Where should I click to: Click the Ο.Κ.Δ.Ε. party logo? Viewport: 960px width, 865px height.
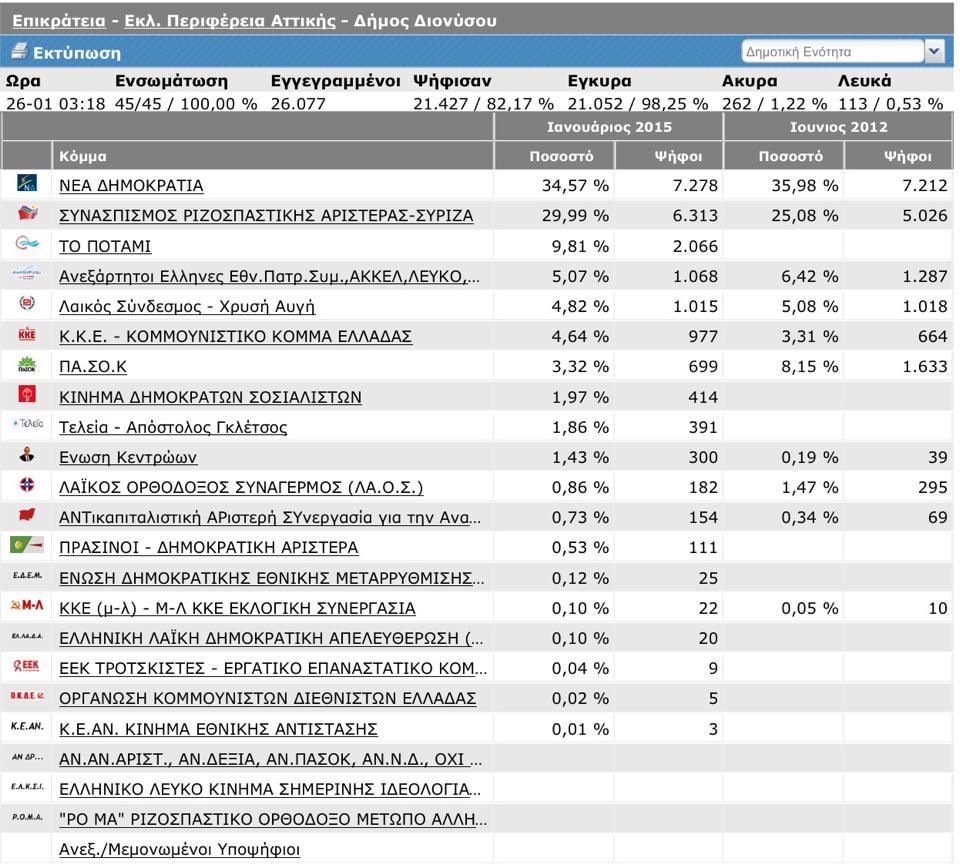pyautogui.click(x=28, y=695)
